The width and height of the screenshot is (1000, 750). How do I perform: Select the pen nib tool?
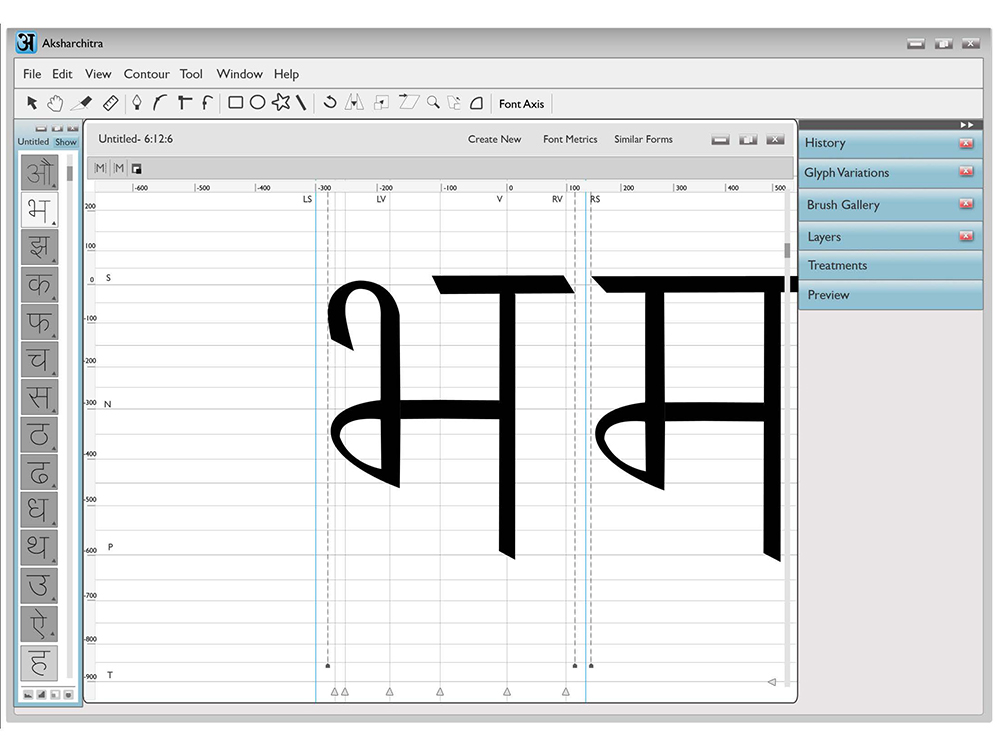coord(136,103)
